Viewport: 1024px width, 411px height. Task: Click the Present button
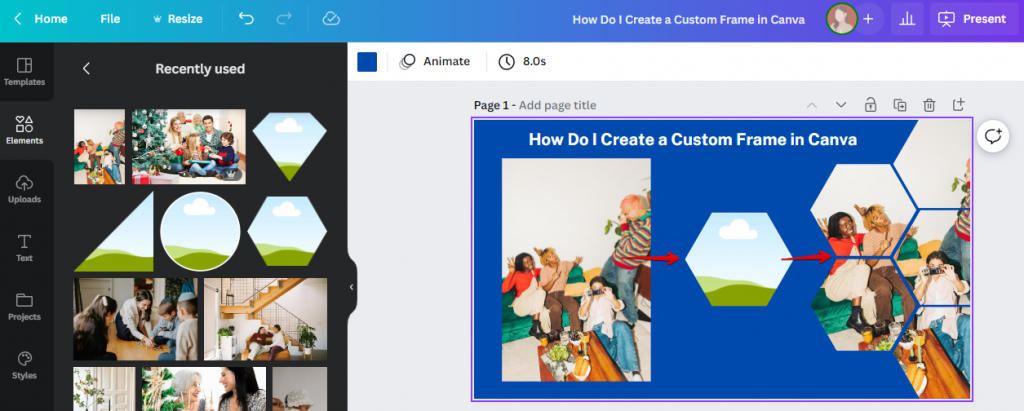point(971,19)
